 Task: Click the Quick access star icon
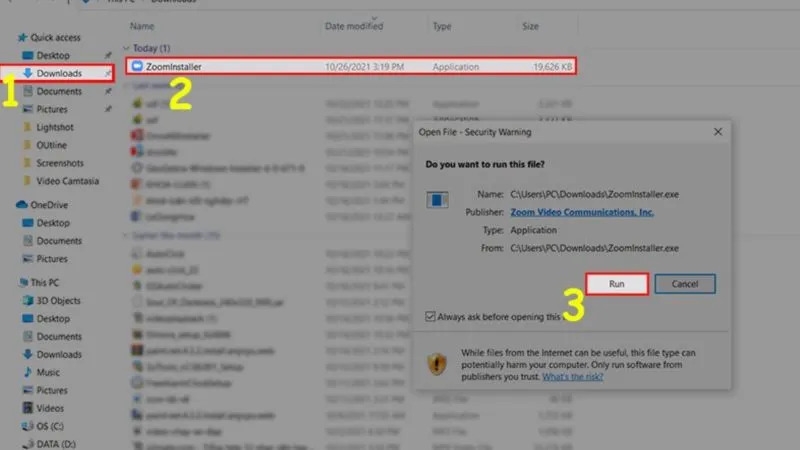(22, 37)
